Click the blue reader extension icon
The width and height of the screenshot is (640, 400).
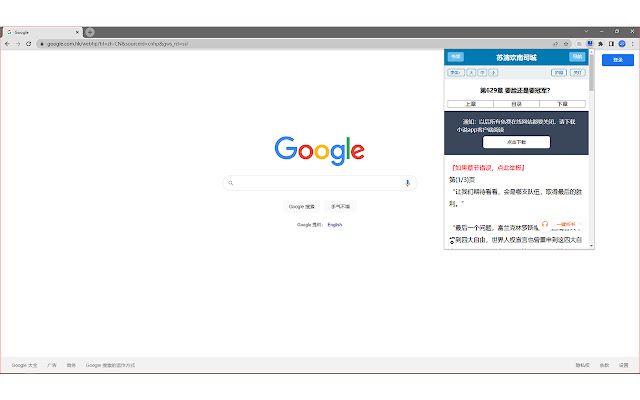click(590, 44)
